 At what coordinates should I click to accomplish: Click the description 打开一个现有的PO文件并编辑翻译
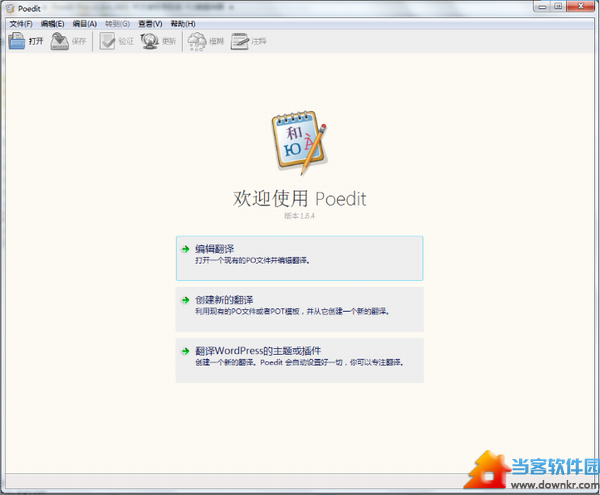point(253,261)
